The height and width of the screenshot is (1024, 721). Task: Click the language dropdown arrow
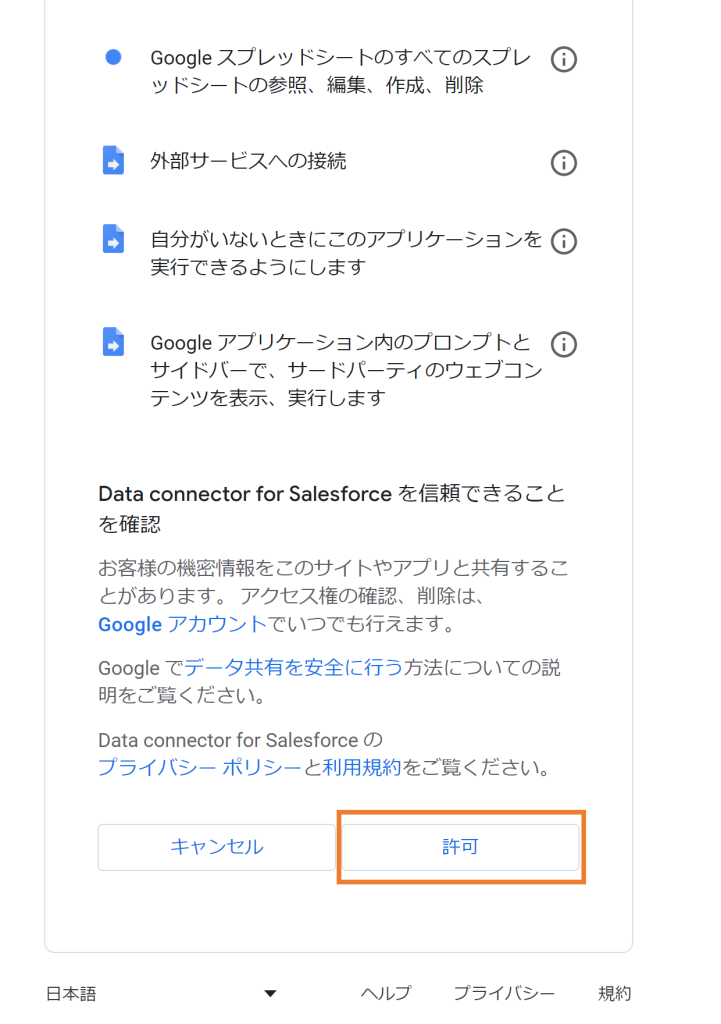point(270,994)
